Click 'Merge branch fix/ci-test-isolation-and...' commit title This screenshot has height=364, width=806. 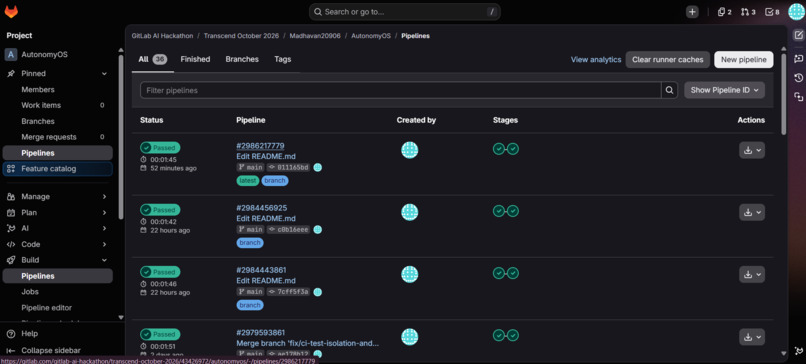307,343
